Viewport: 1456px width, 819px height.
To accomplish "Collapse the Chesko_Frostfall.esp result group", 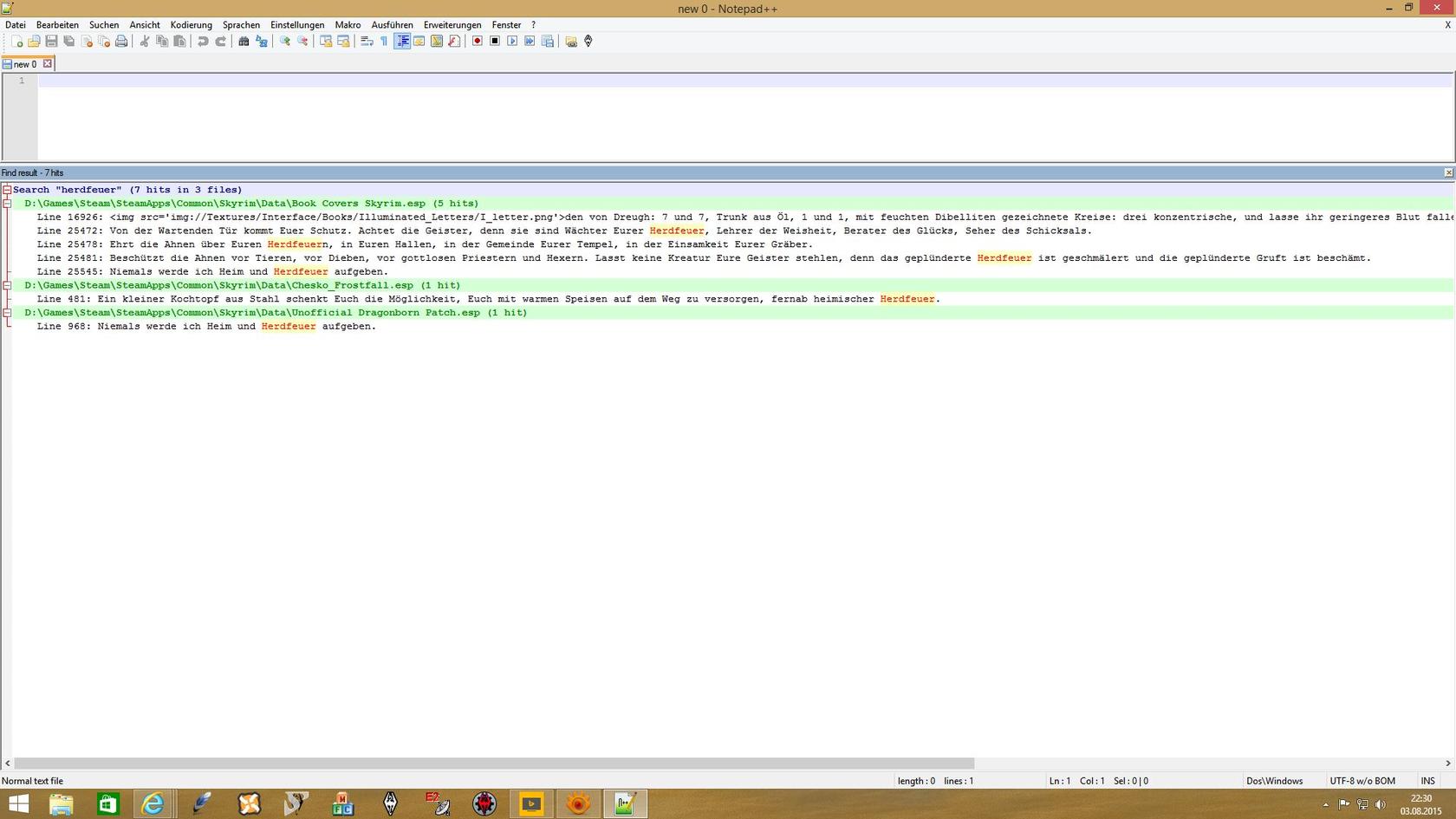I will (7, 285).
